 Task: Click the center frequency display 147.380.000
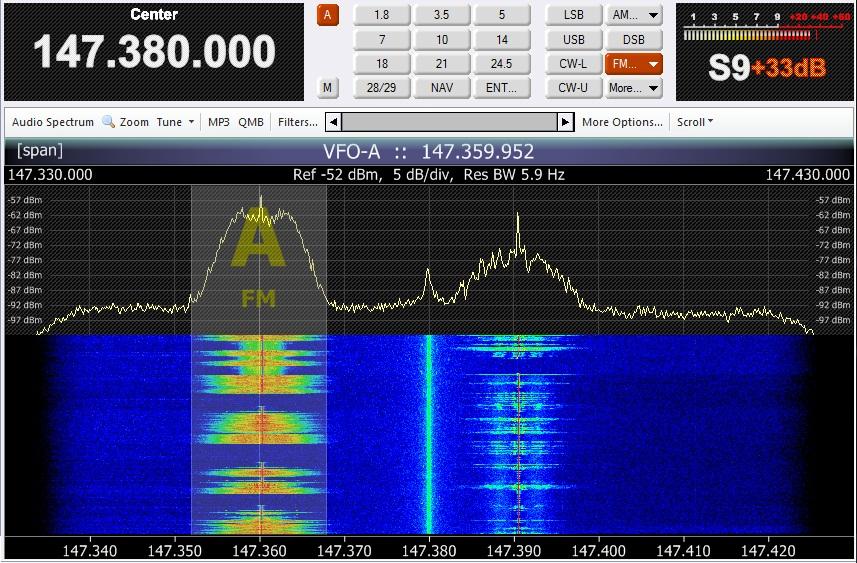(155, 52)
